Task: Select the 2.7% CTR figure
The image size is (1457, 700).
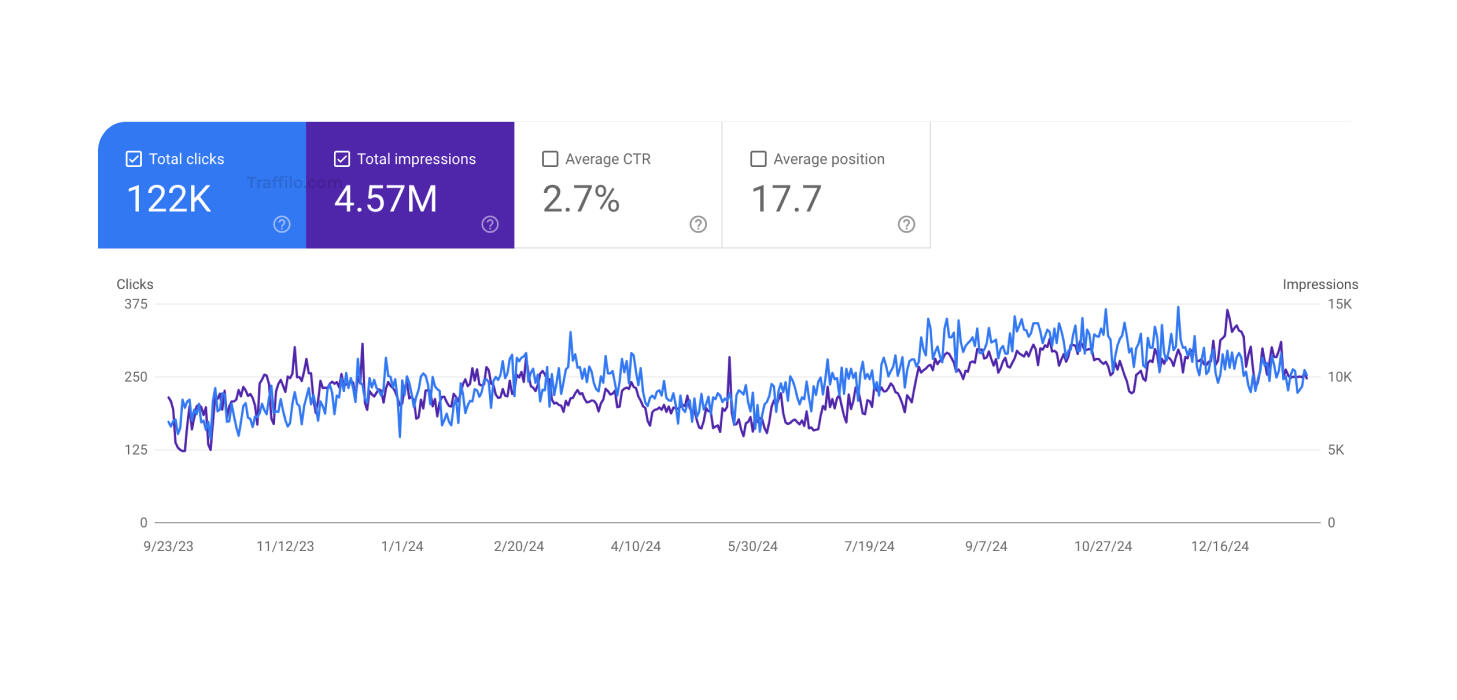Action: tap(581, 199)
